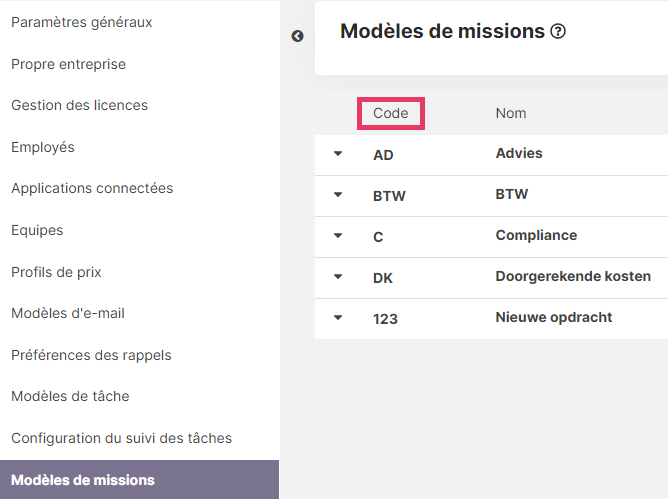
Task: Expand the C Compliance row
Action: pyautogui.click(x=338, y=236)
